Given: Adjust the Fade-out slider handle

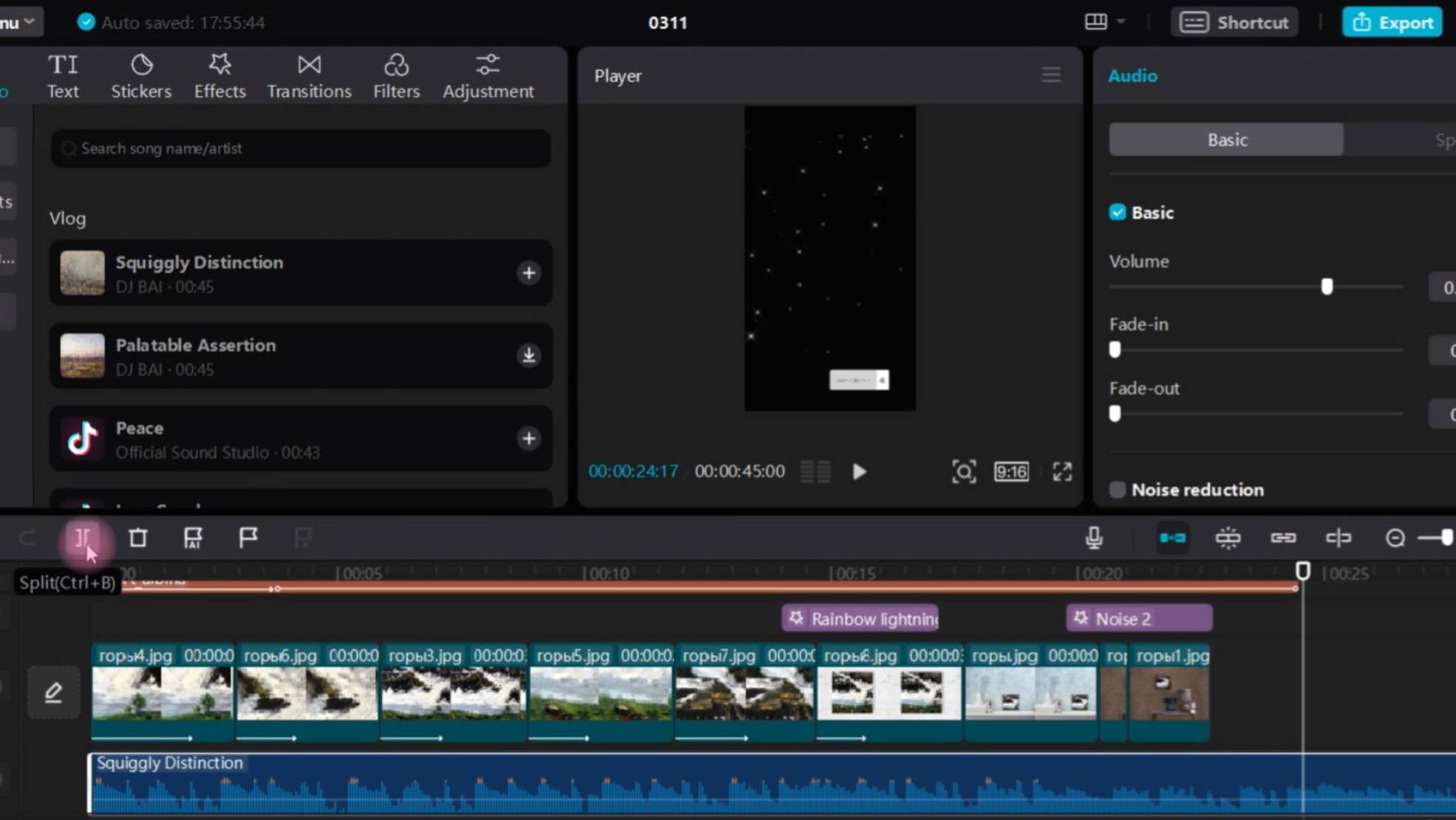Looking at the screenshot, I should point(1115,414).
